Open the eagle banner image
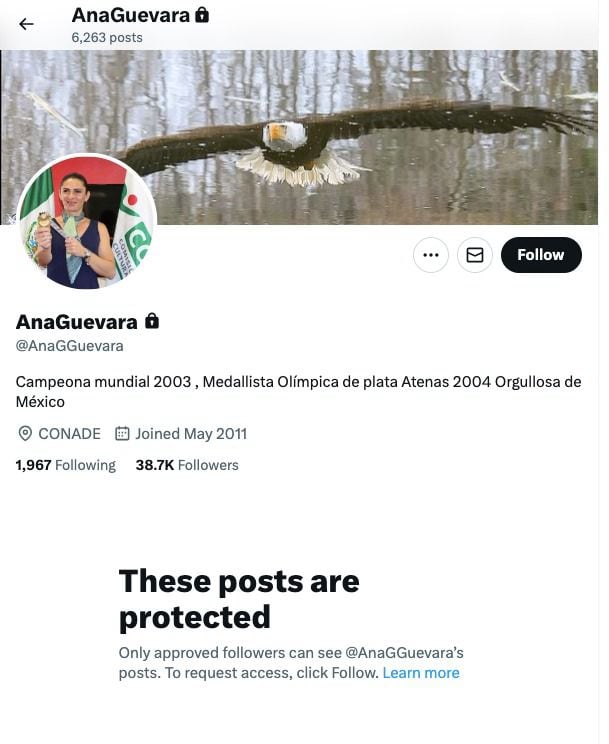 point(304,137)
